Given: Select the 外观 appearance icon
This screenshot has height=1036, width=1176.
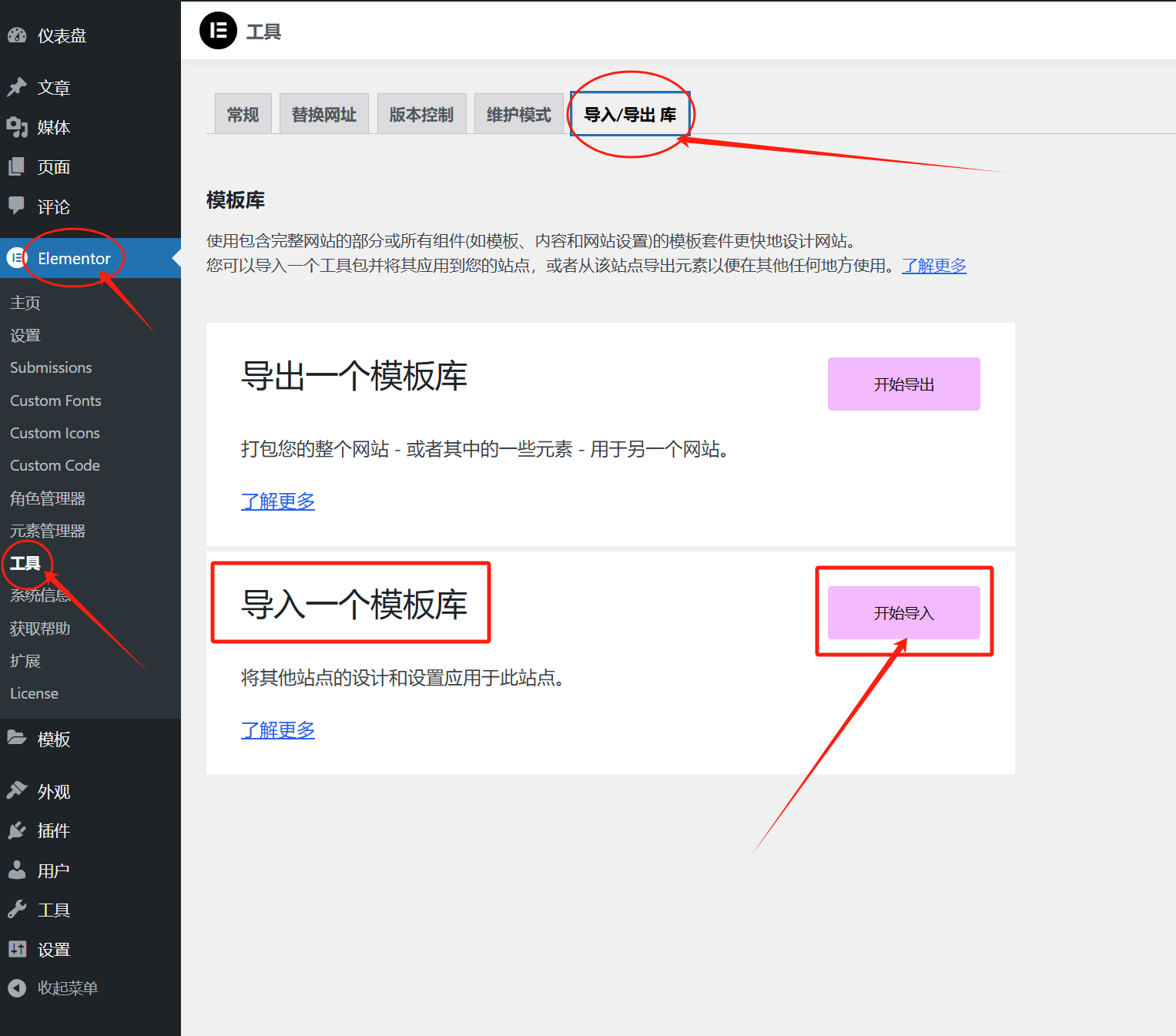Looking at the screenshot, I should coord(17,791).
